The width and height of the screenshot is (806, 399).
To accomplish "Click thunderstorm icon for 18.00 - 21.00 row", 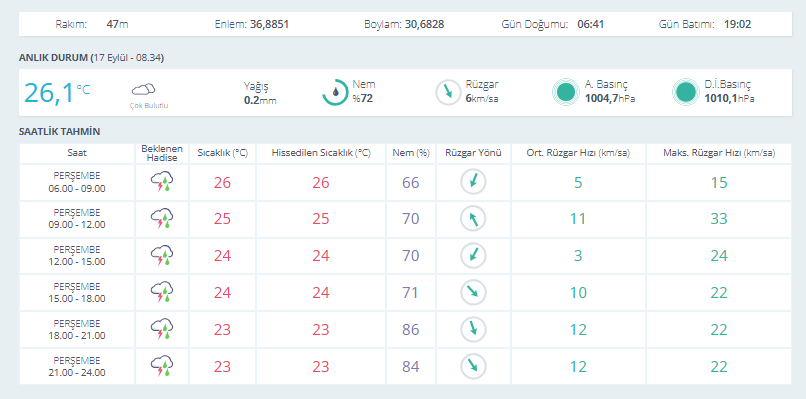I will coord(162,330).
